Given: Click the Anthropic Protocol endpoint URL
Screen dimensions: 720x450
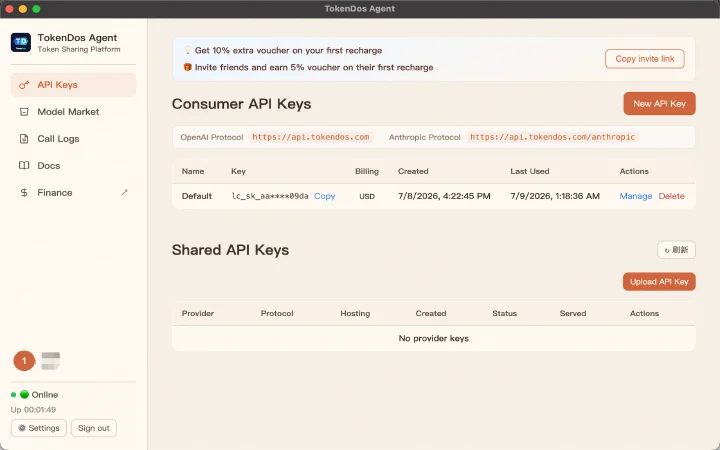Looking at the screenshot, I should [x=552, y=137].
